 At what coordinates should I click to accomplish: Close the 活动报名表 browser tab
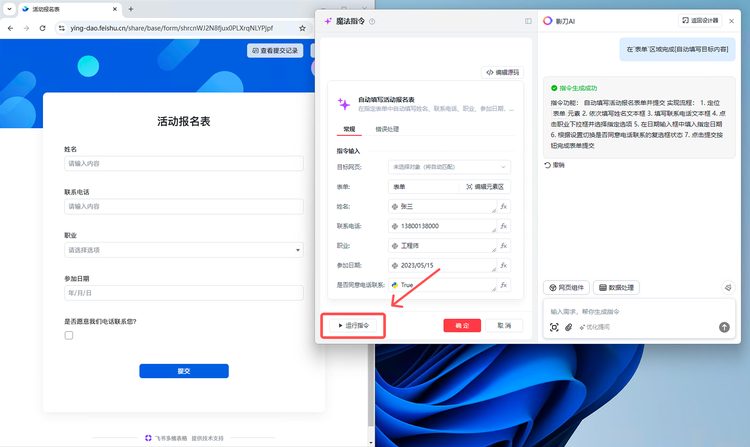[x=115, y=9]
